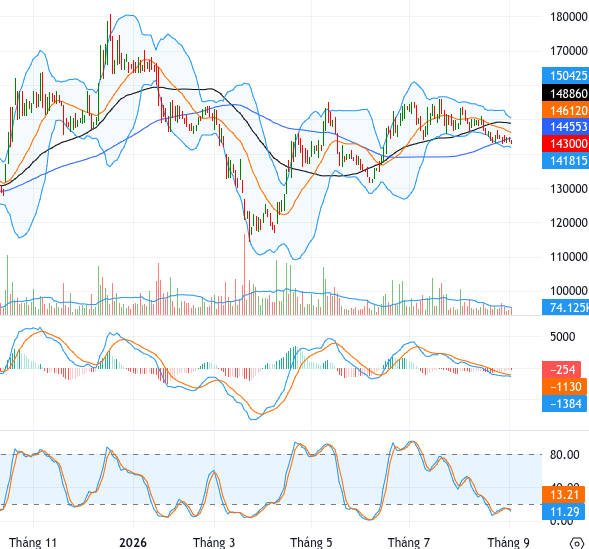Image resolution: width=589 pixels, height=549 pixels.
Task: Click the red 143000 last price label
Action: pyautogui.click(x=565, y=143)
